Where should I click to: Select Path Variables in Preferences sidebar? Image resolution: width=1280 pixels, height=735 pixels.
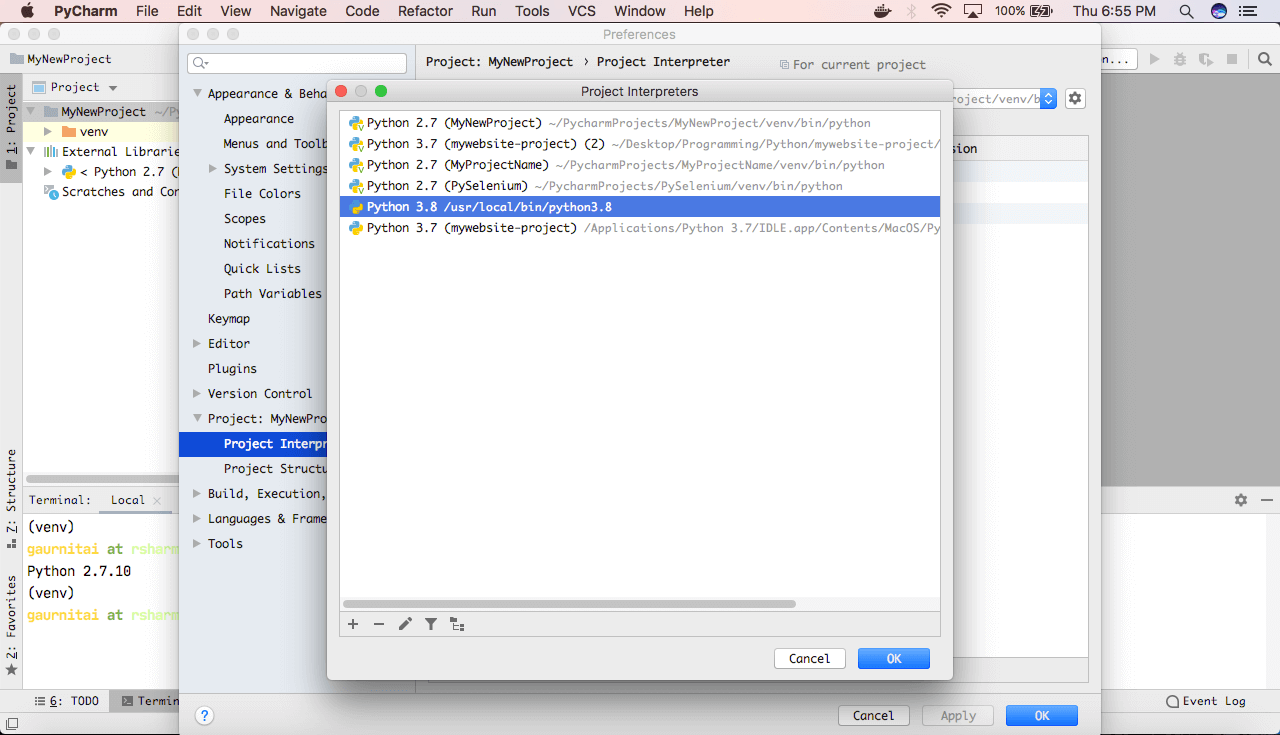point(273,293)
